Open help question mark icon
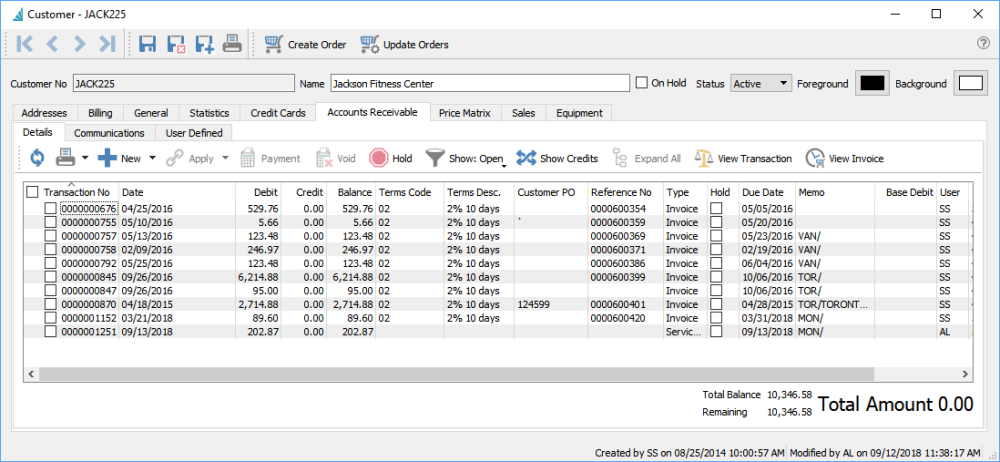This screenshot has height=462, width=1000. pyautogui.click(x=983, y=43)
